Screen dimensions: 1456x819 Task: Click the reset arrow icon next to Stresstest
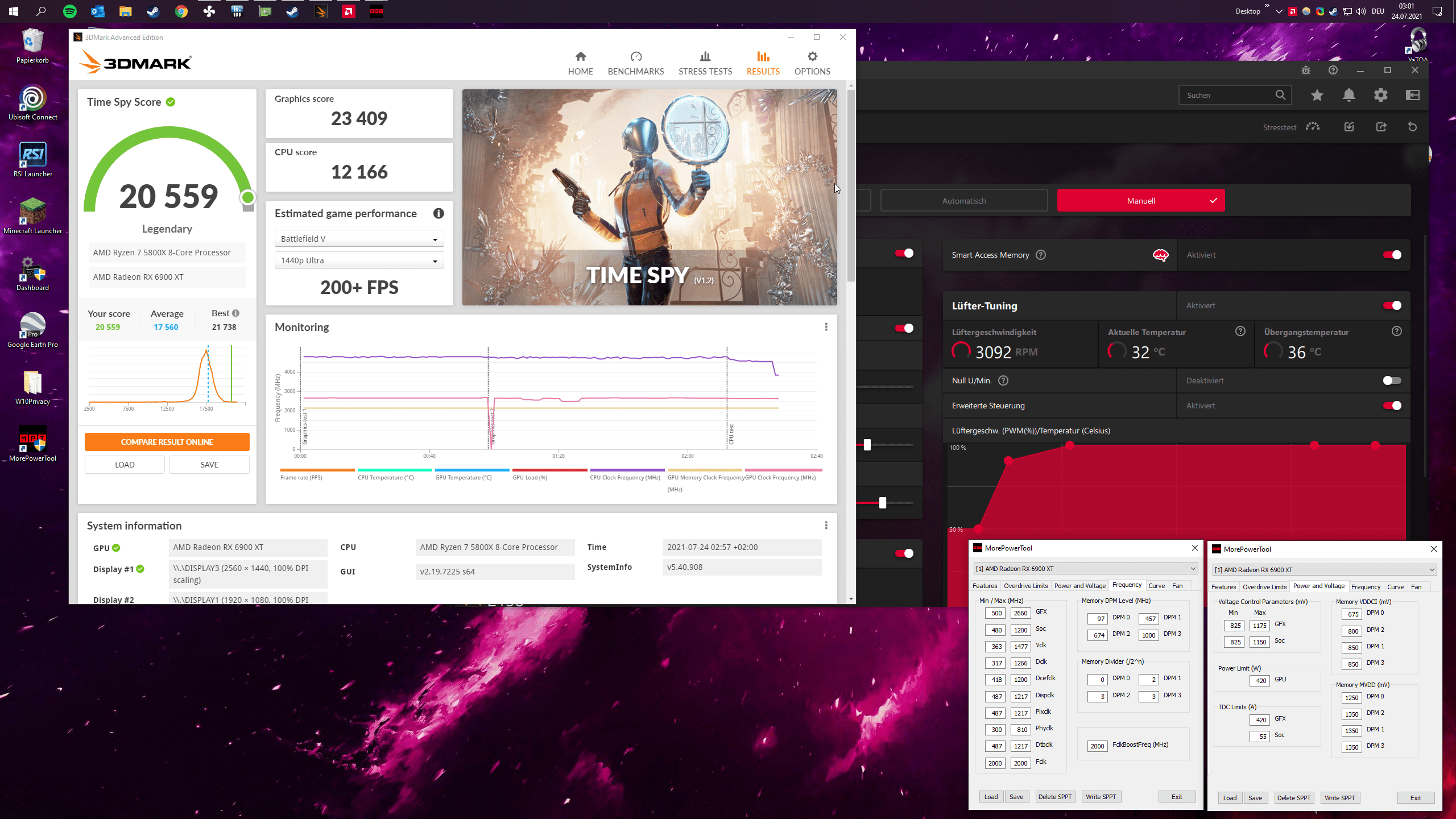pos(1412,127)
